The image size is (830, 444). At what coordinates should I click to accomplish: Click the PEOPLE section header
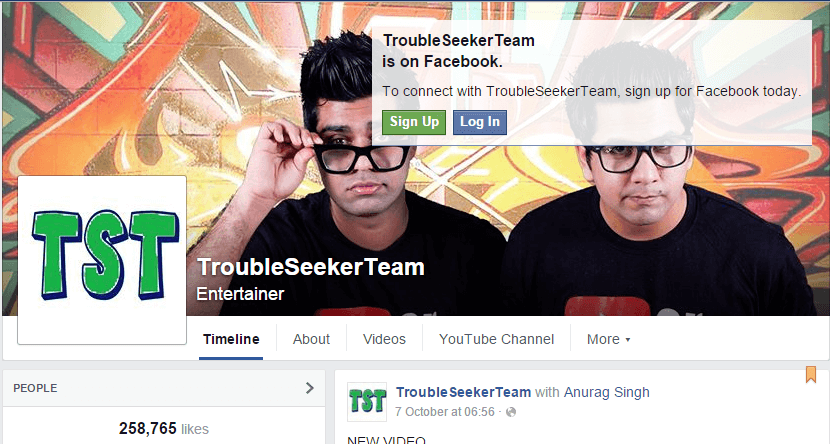click(x=164, y=388)
